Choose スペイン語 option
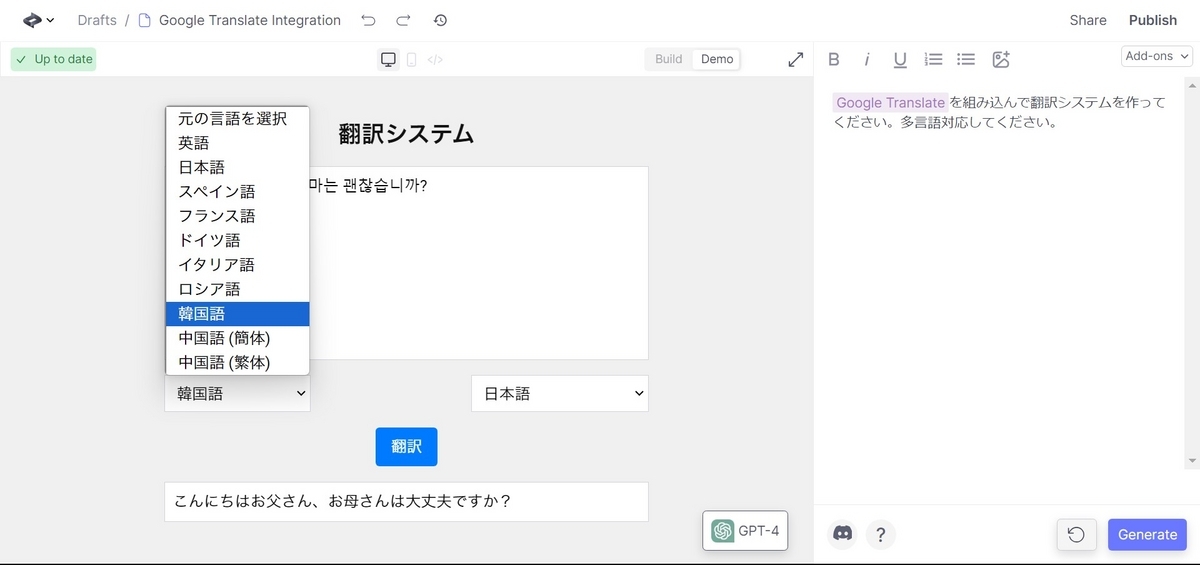The width and height of the screenshot is (1200, 565). click(x=238, y=192)
